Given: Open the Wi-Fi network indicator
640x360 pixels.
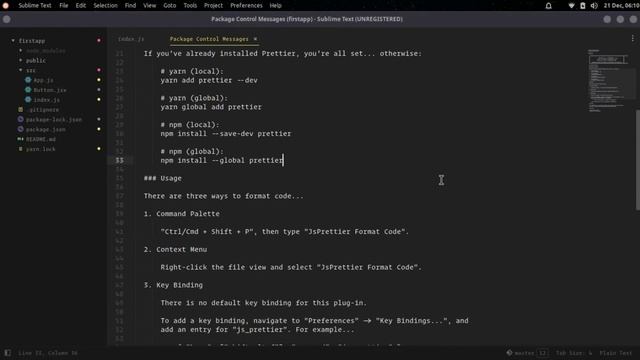Looking at the screenshot, I should point(571,6).
